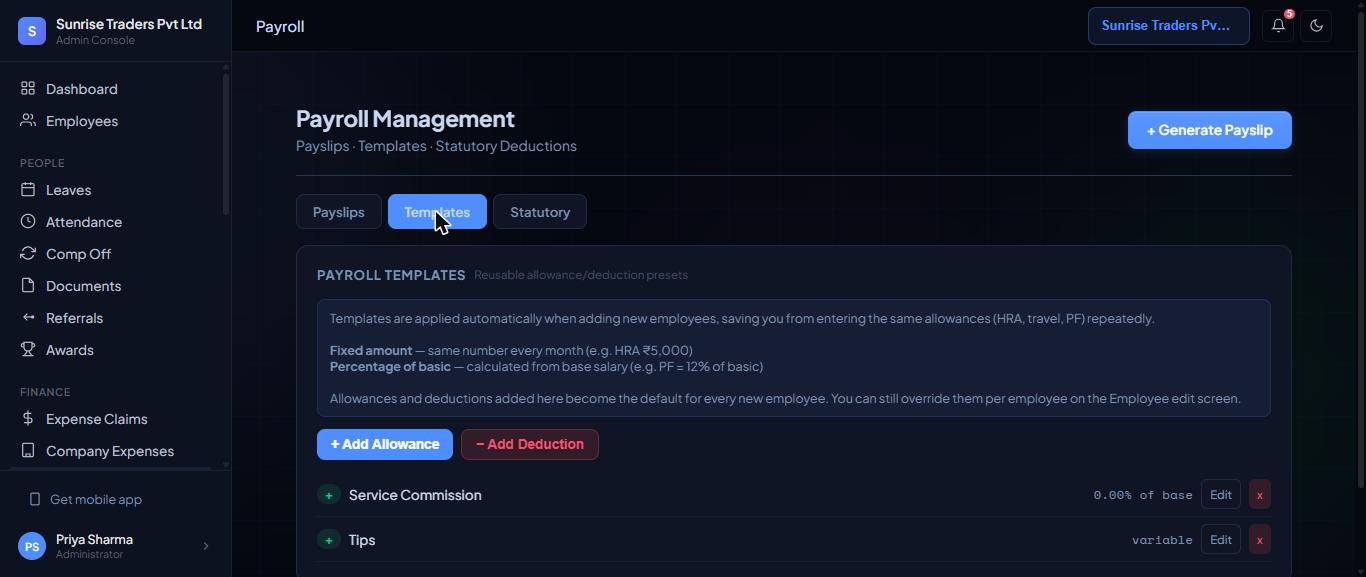Click the Add Deduction button
Screen dimensions: 1366x577
[530, 444]
